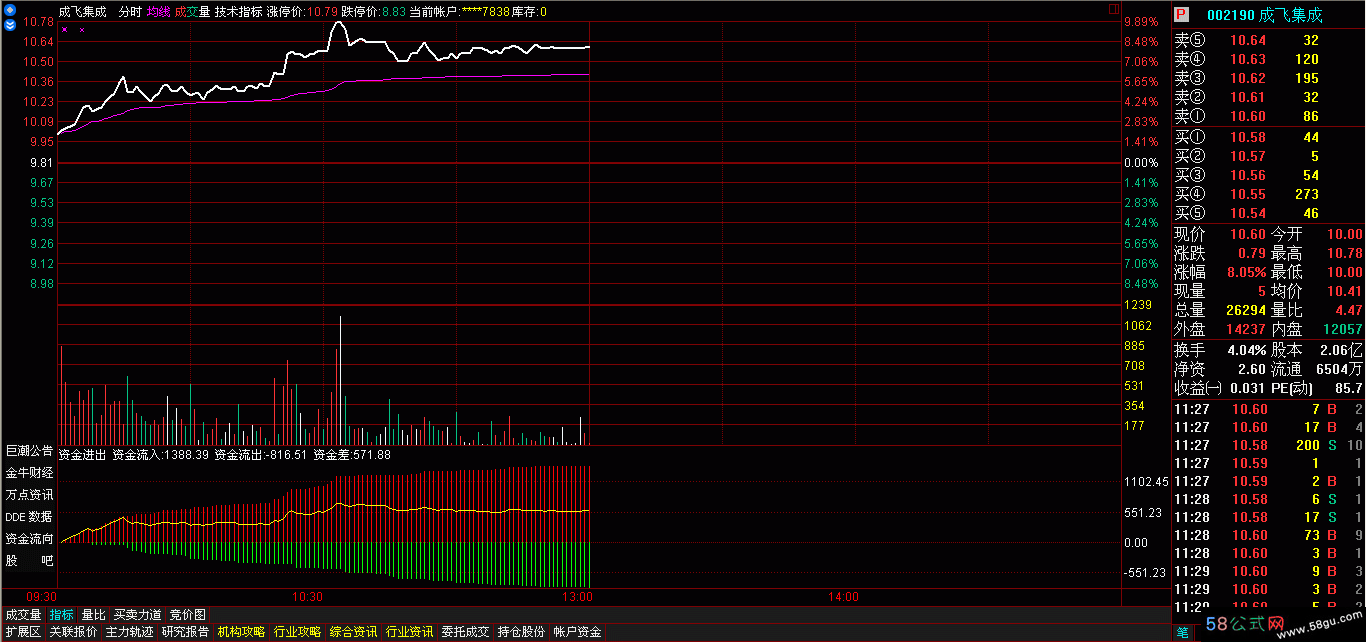Click 研究报告 button

[x=185, y=632]
